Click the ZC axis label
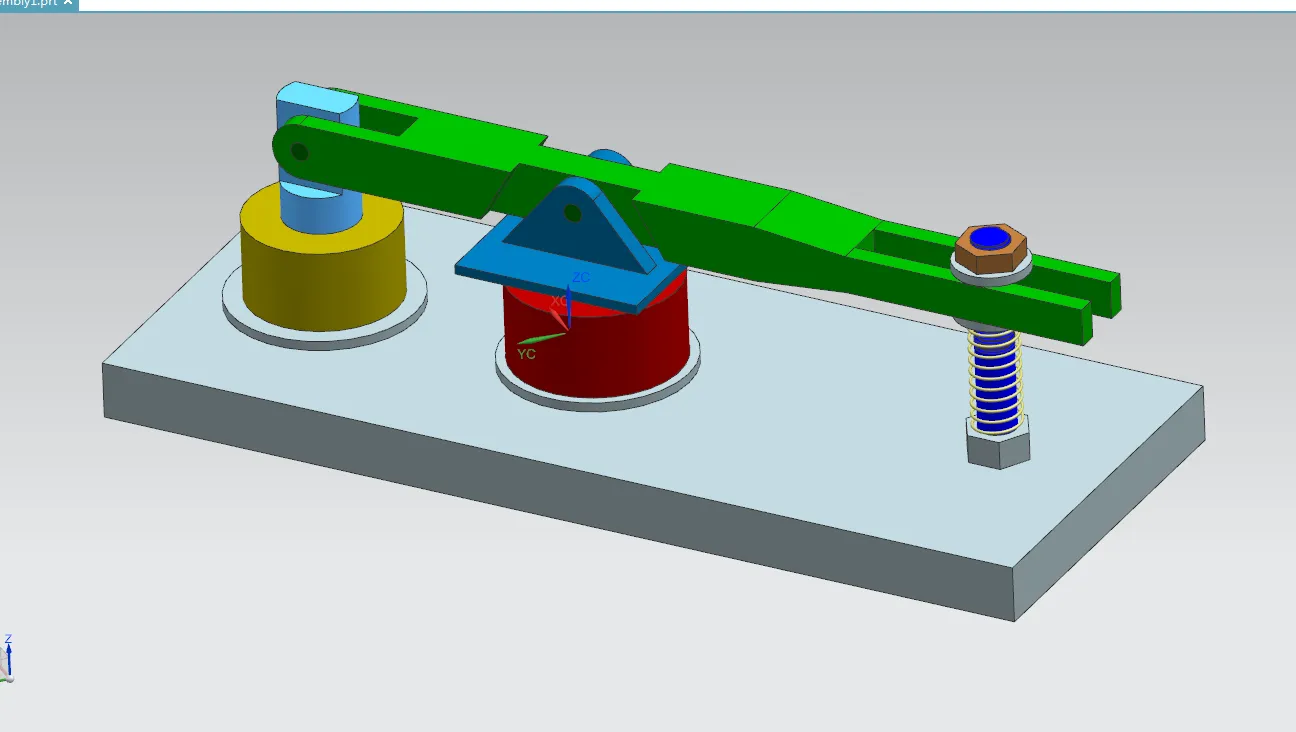 (x=580, y=277)
